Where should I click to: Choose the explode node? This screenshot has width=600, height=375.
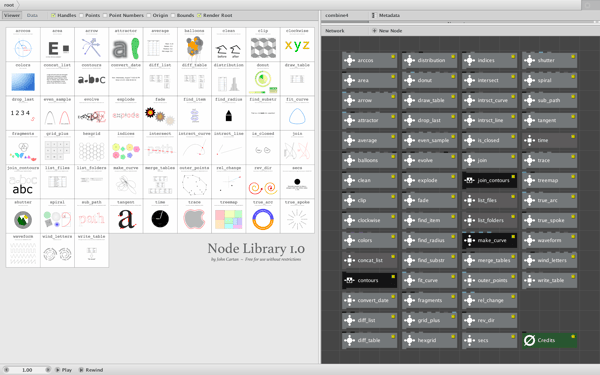[429, 180]
